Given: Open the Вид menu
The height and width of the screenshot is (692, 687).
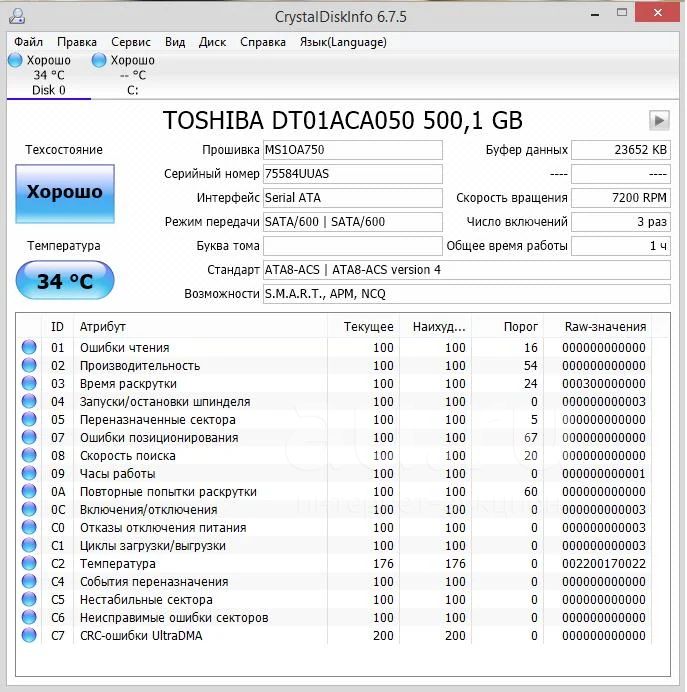Looking at the screenshot, I should 175,42.
